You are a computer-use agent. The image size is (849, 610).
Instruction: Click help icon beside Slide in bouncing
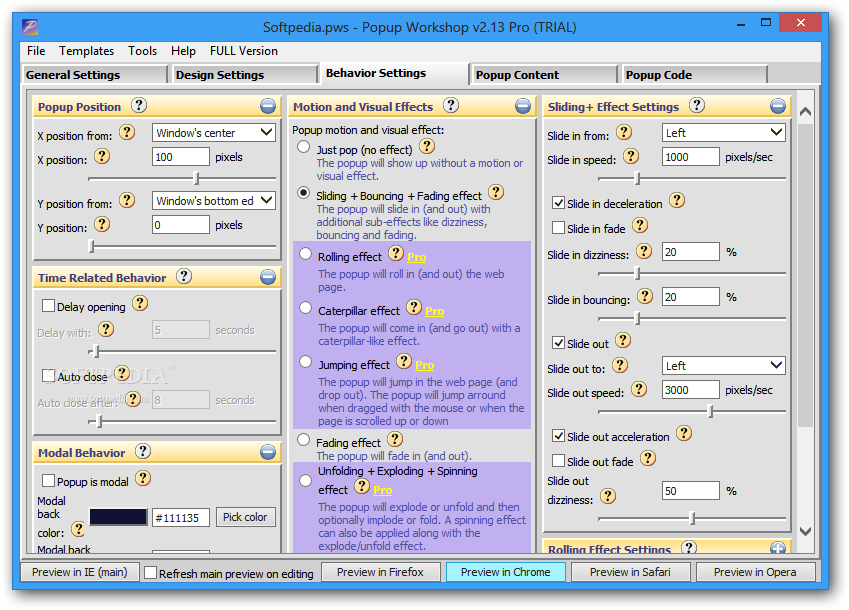coord(645,296)
